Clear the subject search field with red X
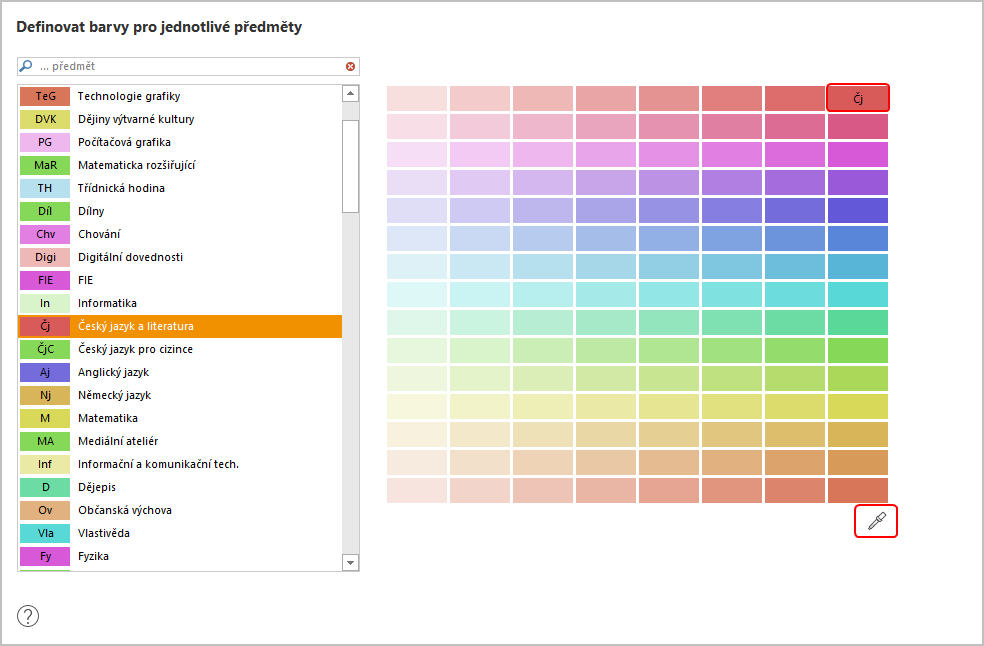The width and height of the screenshot is (984, 646). point(350,67)
